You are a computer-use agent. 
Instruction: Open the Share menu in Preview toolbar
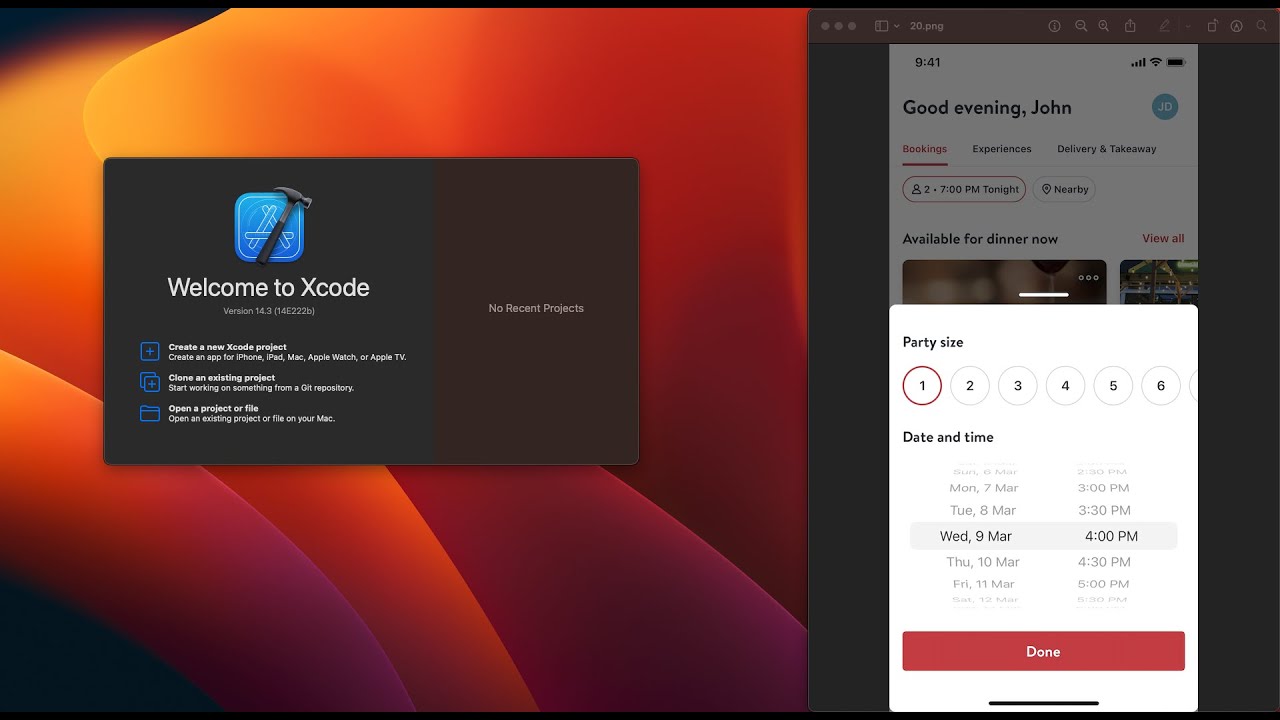[x=1131, y=26]
